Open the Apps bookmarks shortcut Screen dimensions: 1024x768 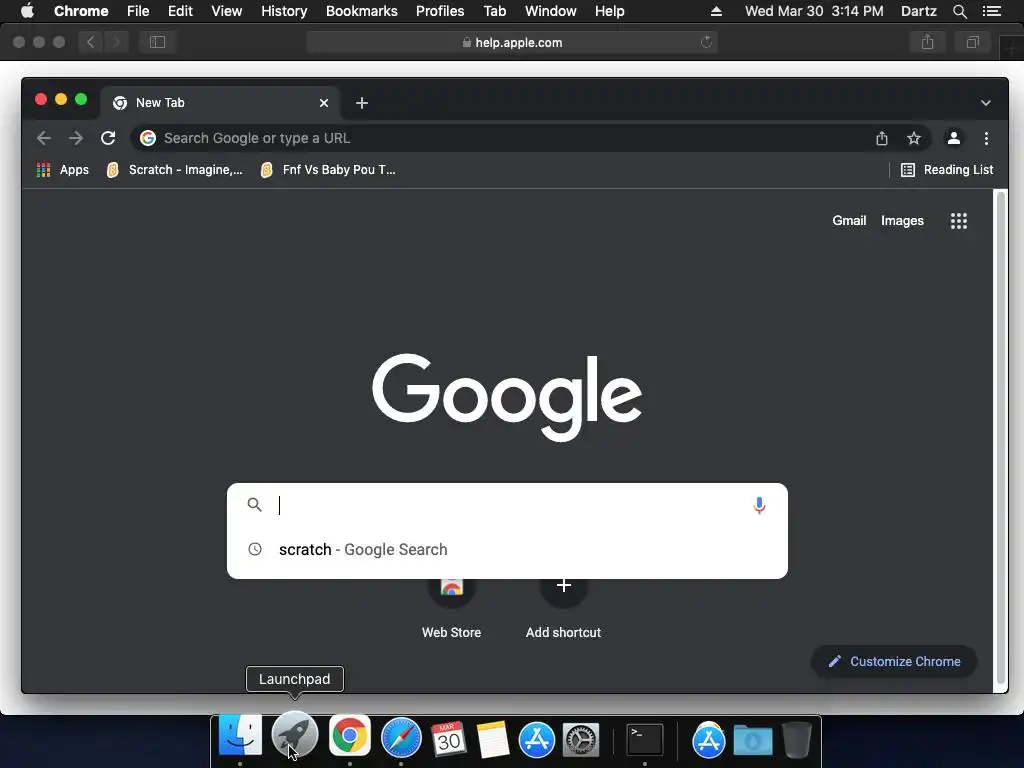pyautogui.click(x=63, y=170)
